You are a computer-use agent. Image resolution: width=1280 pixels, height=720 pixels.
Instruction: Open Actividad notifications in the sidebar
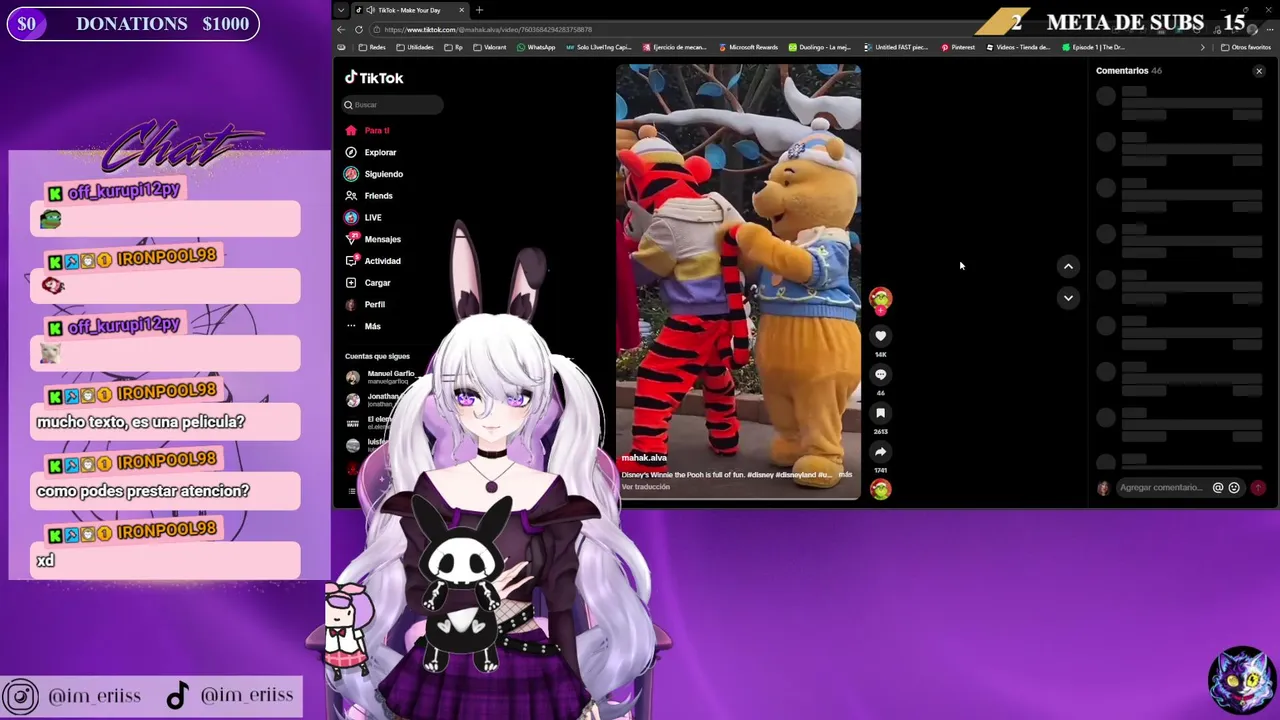click(x=372, y=261)
